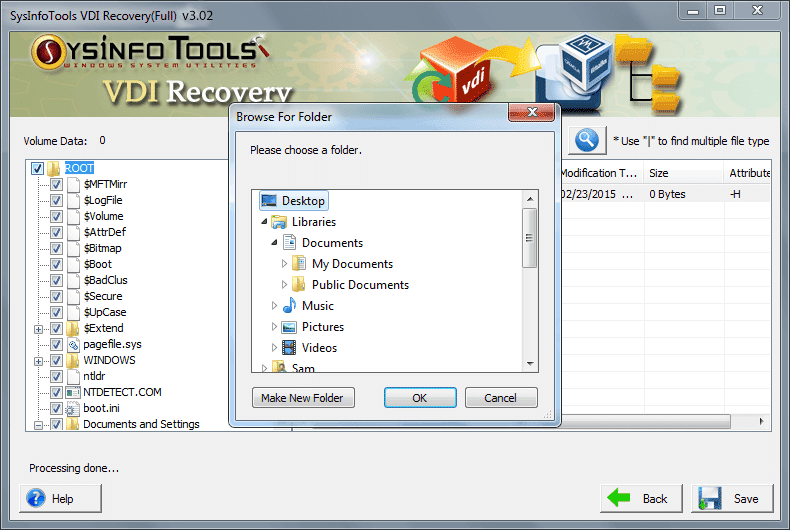Expand Public Documents folder
The image size is (790, 530).
284,285
